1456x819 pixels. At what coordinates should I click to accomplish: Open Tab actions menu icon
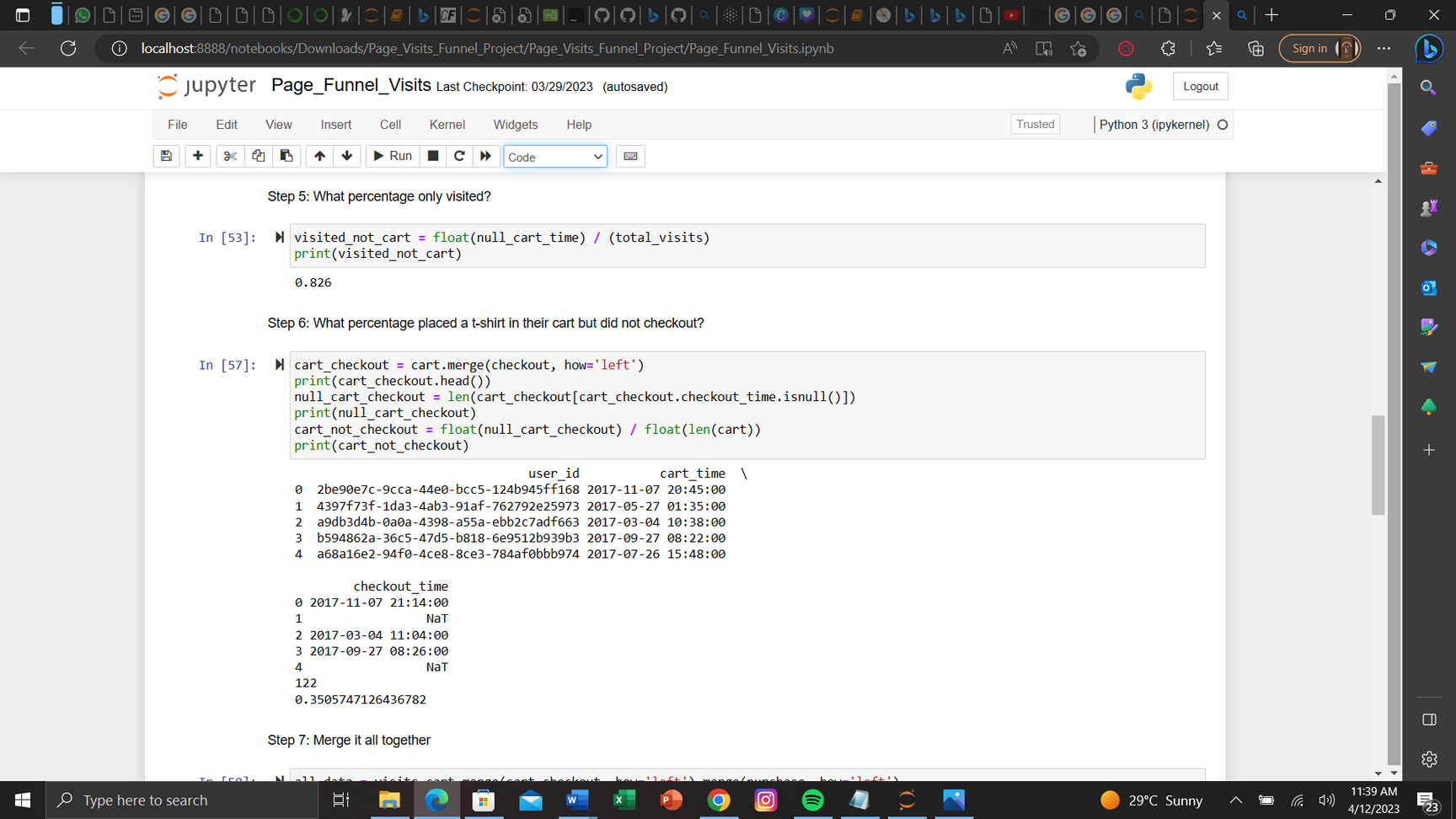pyautogui.click(x=23, y=15)
